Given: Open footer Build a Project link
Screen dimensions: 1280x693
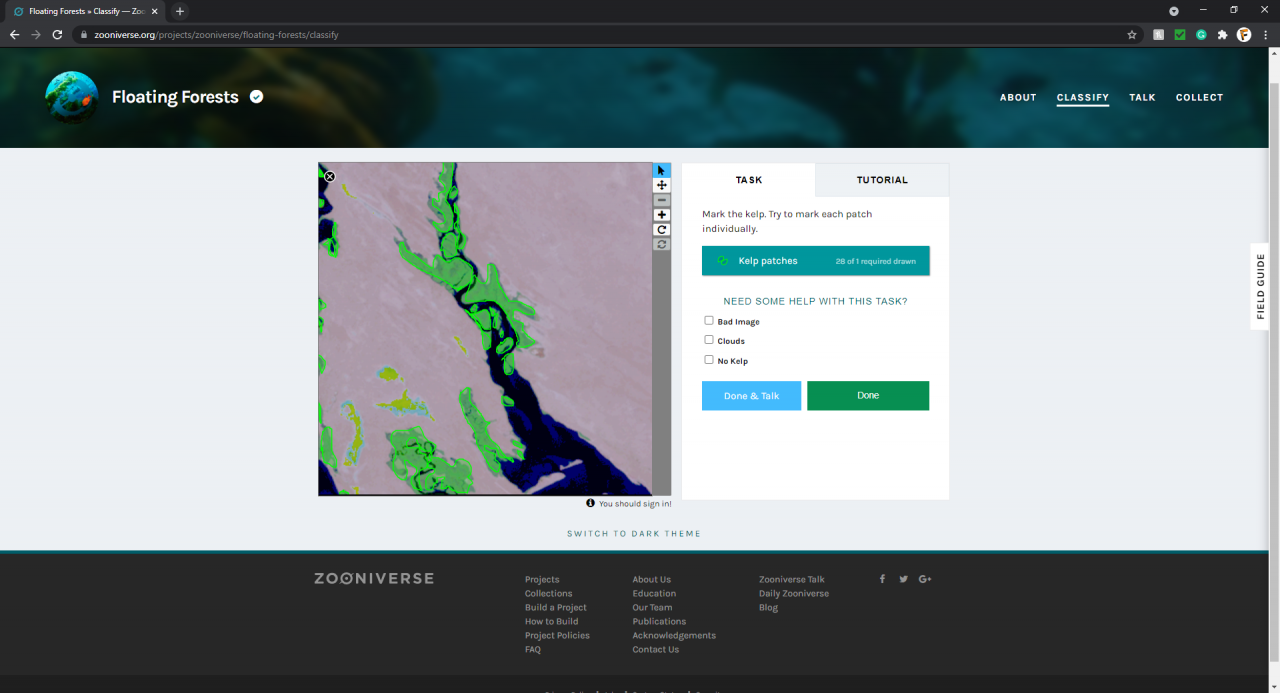Looking at the screenshot, I should pos(556,608).
